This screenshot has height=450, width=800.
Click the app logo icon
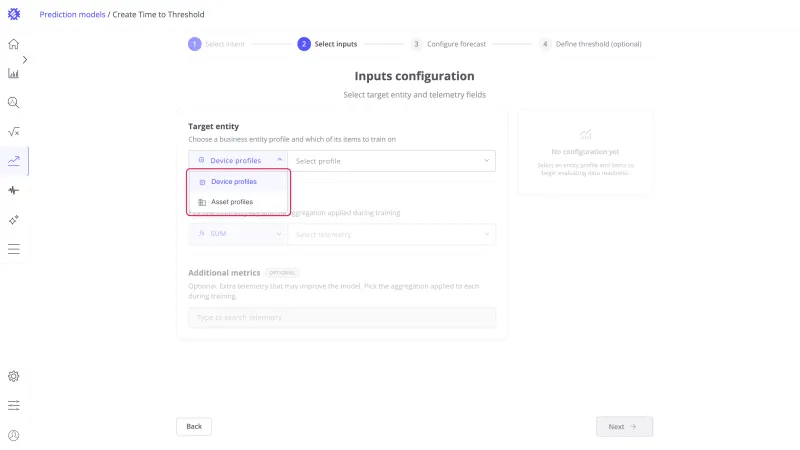click(14, 14)
